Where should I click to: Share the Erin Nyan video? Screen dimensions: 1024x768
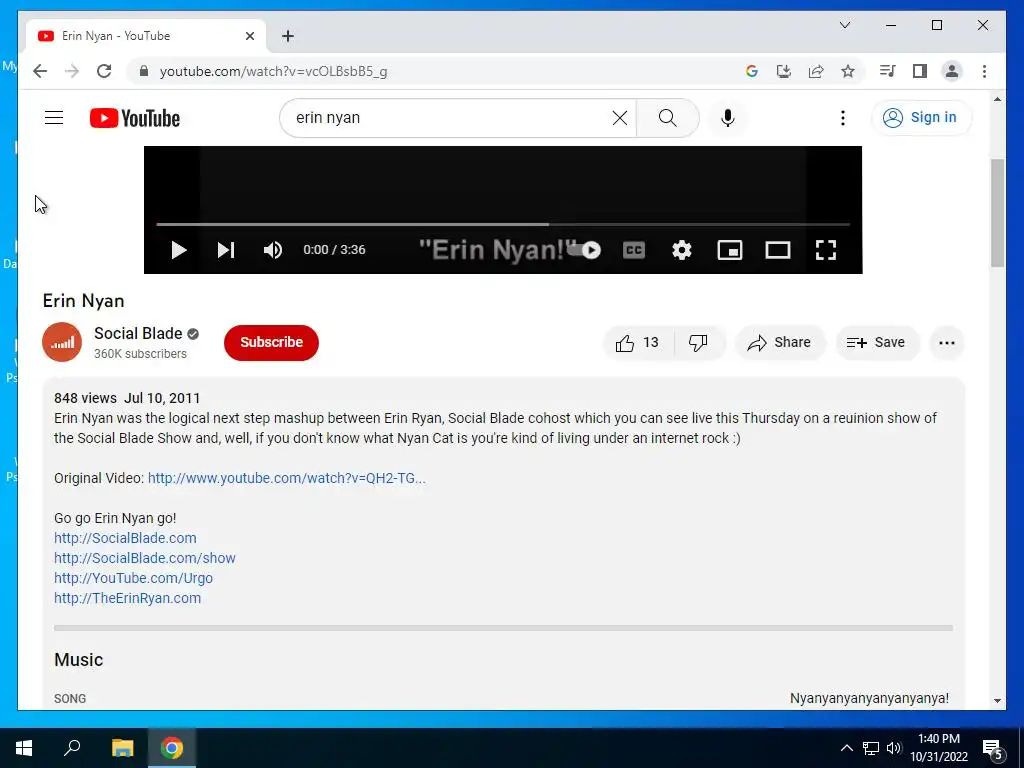[780, 342]
